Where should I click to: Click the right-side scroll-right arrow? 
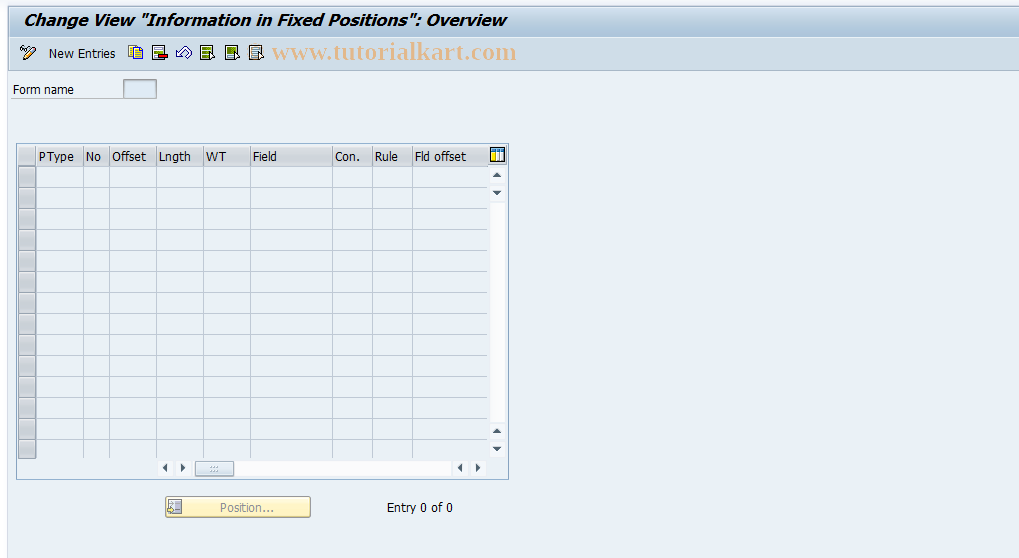[478, 468]
